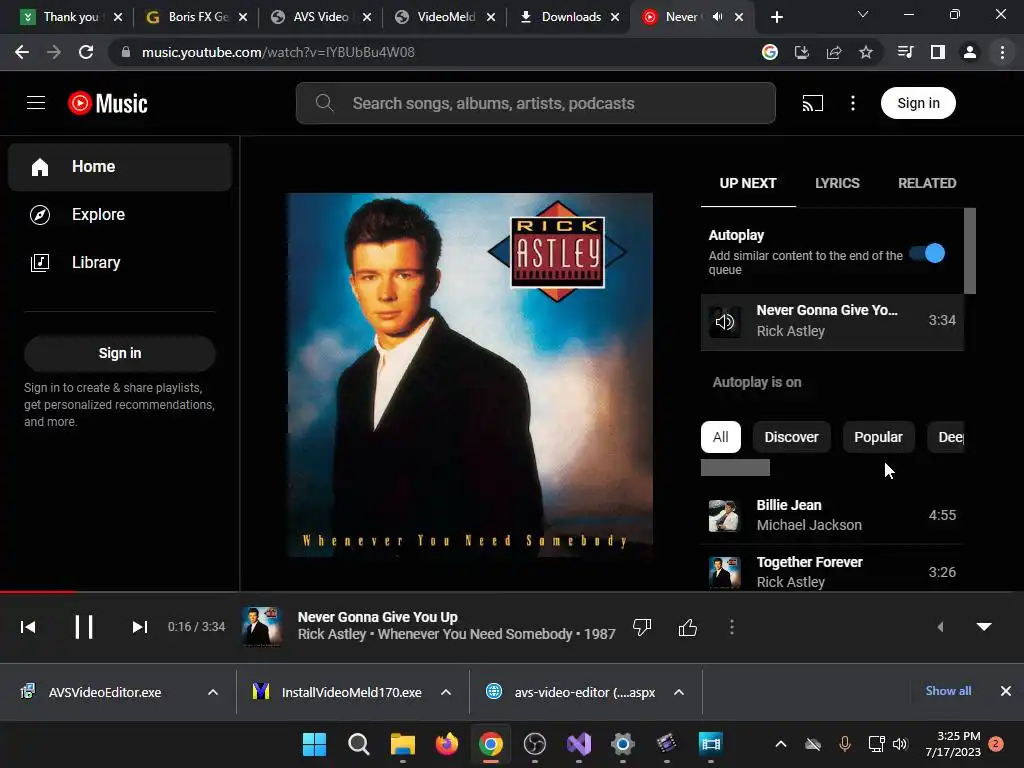The image size is (1024, 768).
Task: Open media controls icon in Chrome toolbar
Action: [x=906, y=52]
